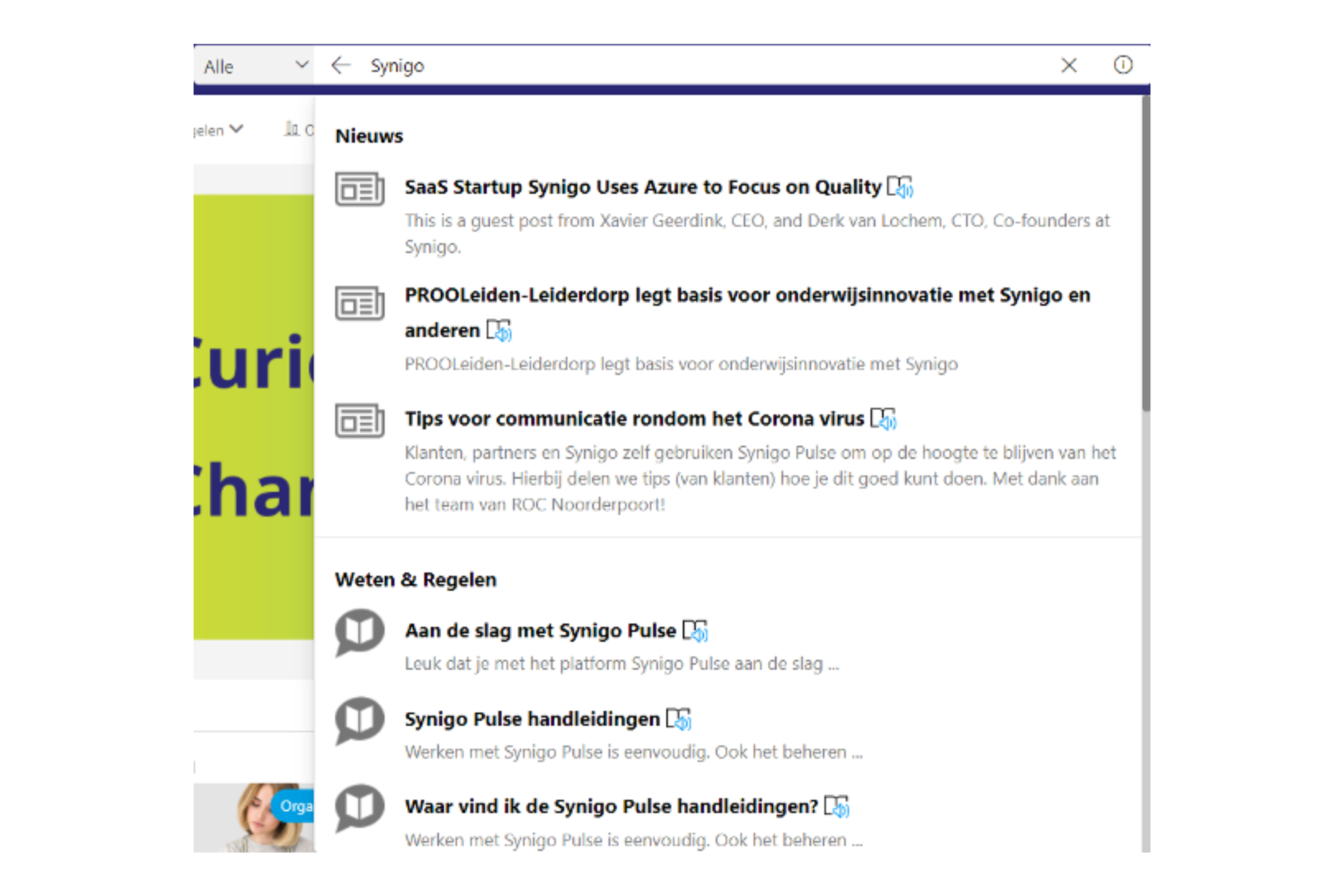Read aloud Synigo Pulse handleidingen
This screenshot has height=896, width=1344.
679,719
